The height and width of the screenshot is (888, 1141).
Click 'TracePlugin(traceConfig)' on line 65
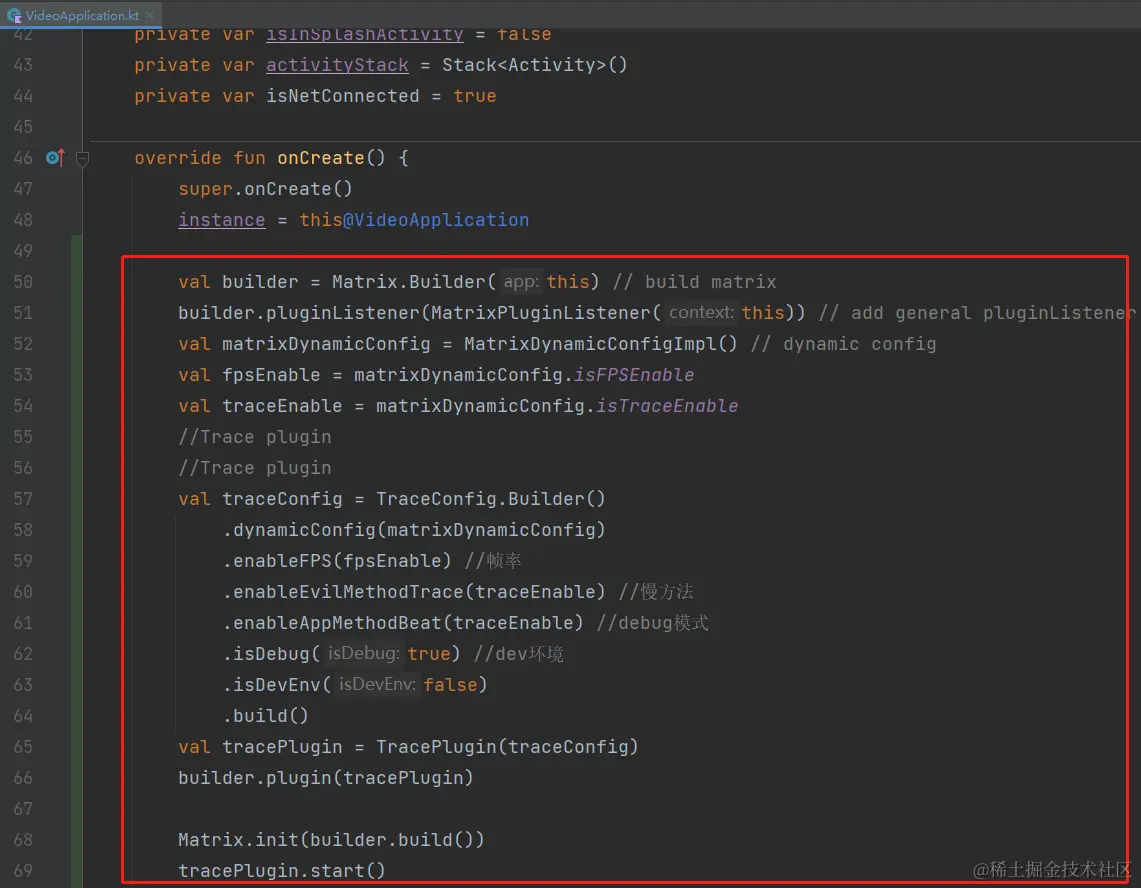coord(507,747)
